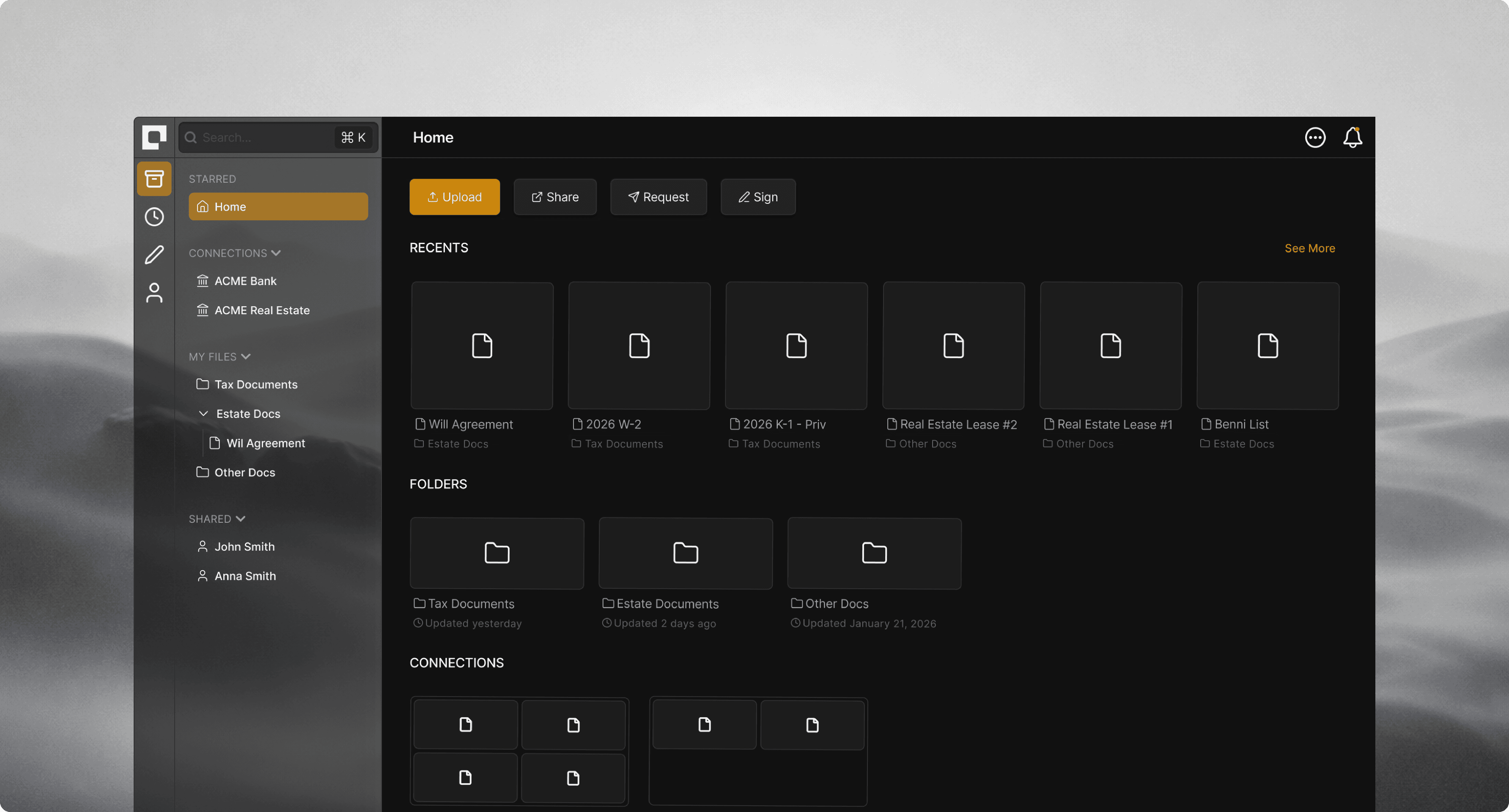This screenshot has width=1509, height=812.
Task: Click the search magnifier icon
Action: (190, 137)
